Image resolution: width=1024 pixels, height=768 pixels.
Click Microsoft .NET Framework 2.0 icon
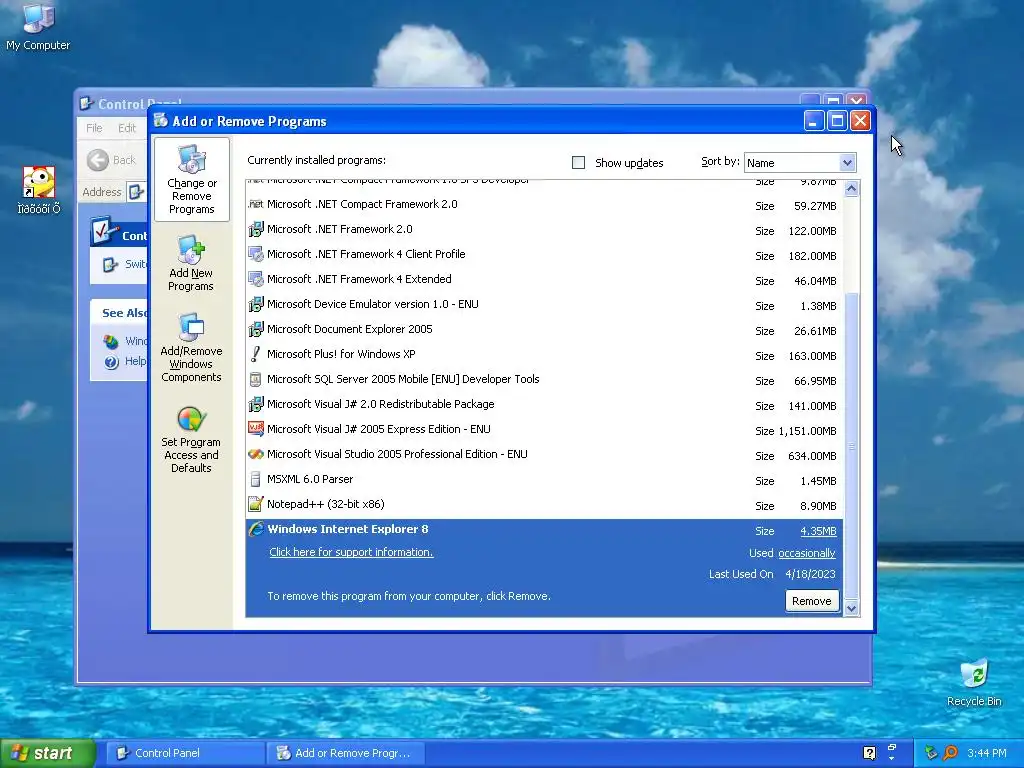[255, 229]
